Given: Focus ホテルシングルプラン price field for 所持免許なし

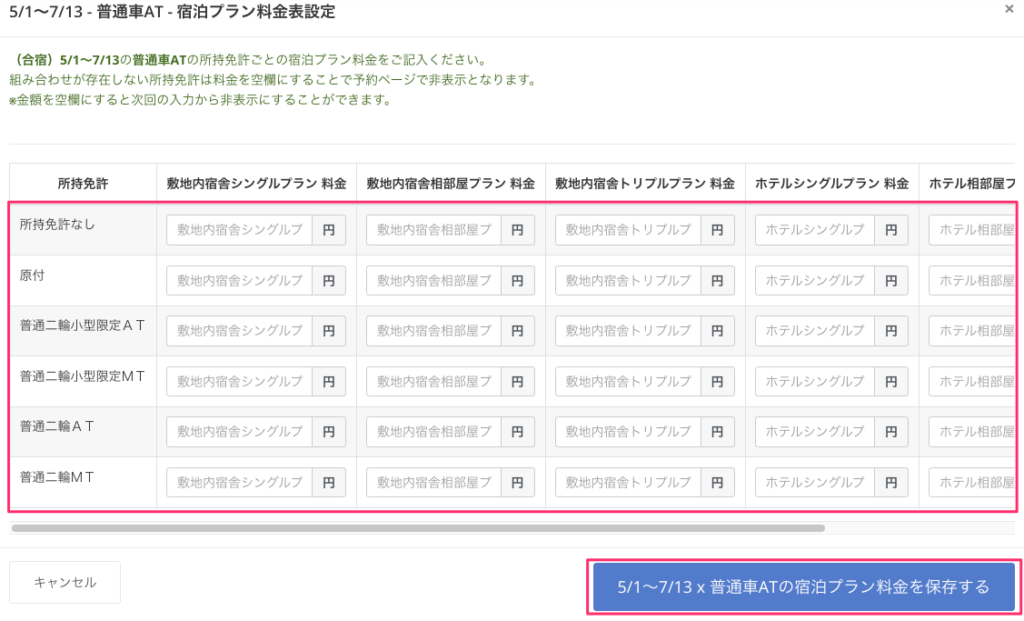Looking at the screenshot, I should pos(815,230).
